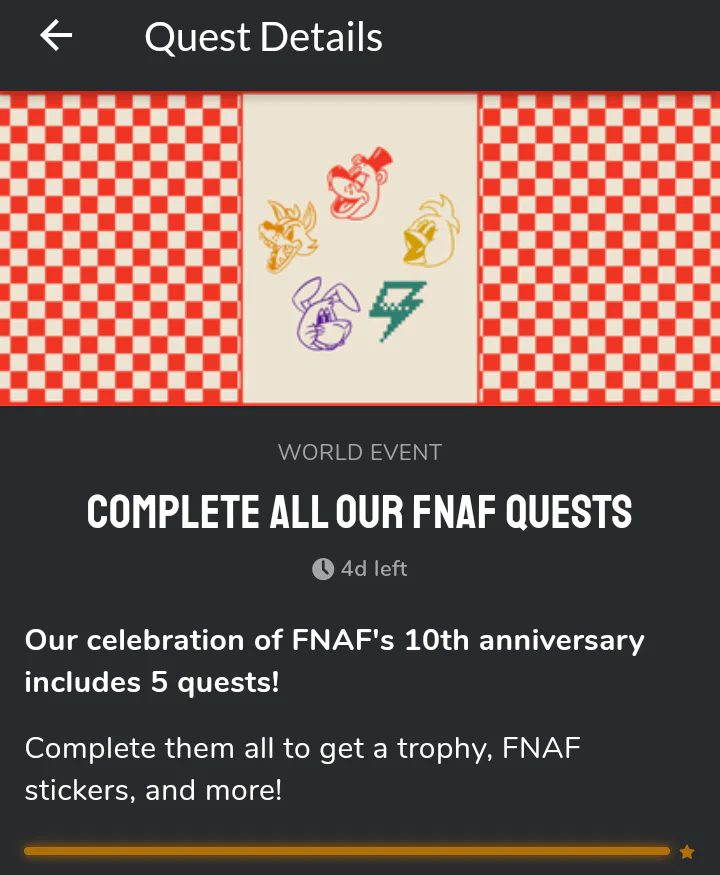Click the clock icon beside 4d left
This screenshot has width=720, height=875.
[x=322, y=569]
